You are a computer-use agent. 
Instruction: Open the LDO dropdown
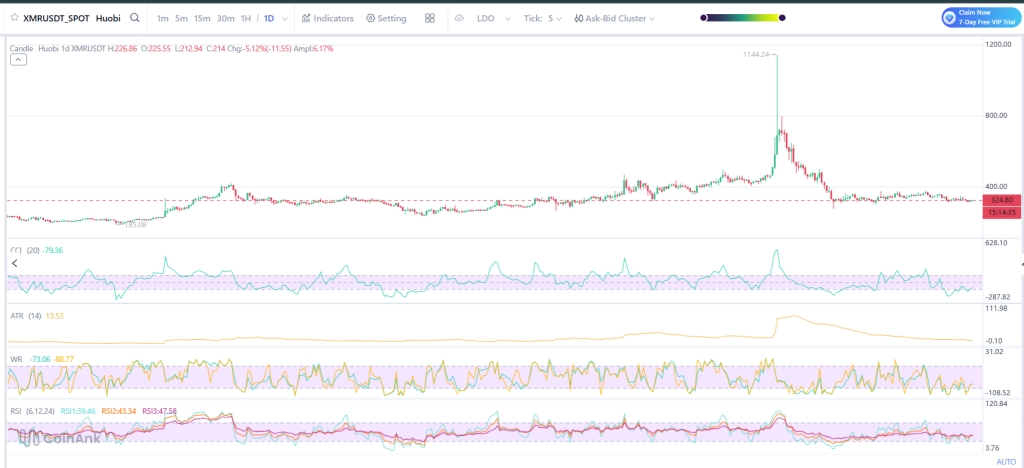tap(492, 18)
